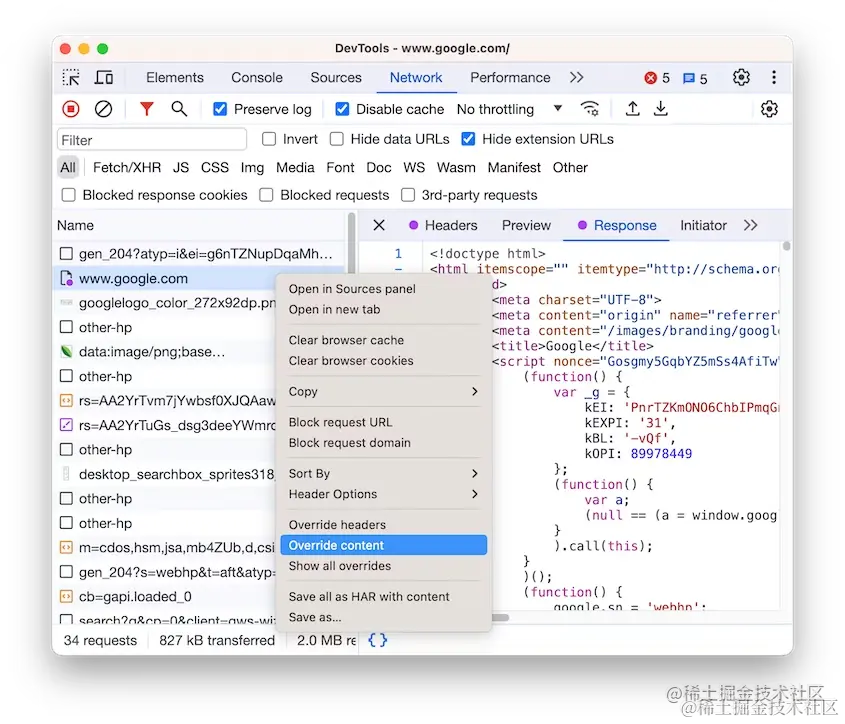Choose Open in Sources panel
The image size is (845, 724).
(384, 289)
